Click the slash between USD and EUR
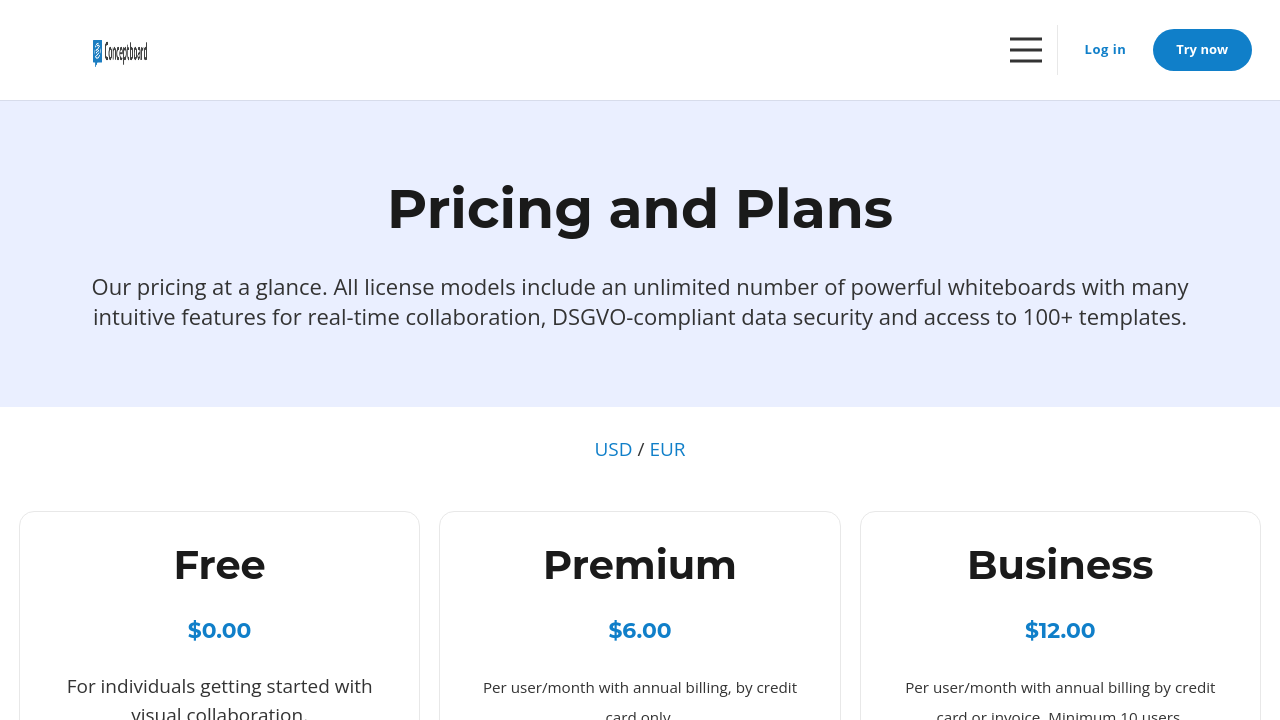The width and height of the screenshot is (1280, 720). click(641, 450)
